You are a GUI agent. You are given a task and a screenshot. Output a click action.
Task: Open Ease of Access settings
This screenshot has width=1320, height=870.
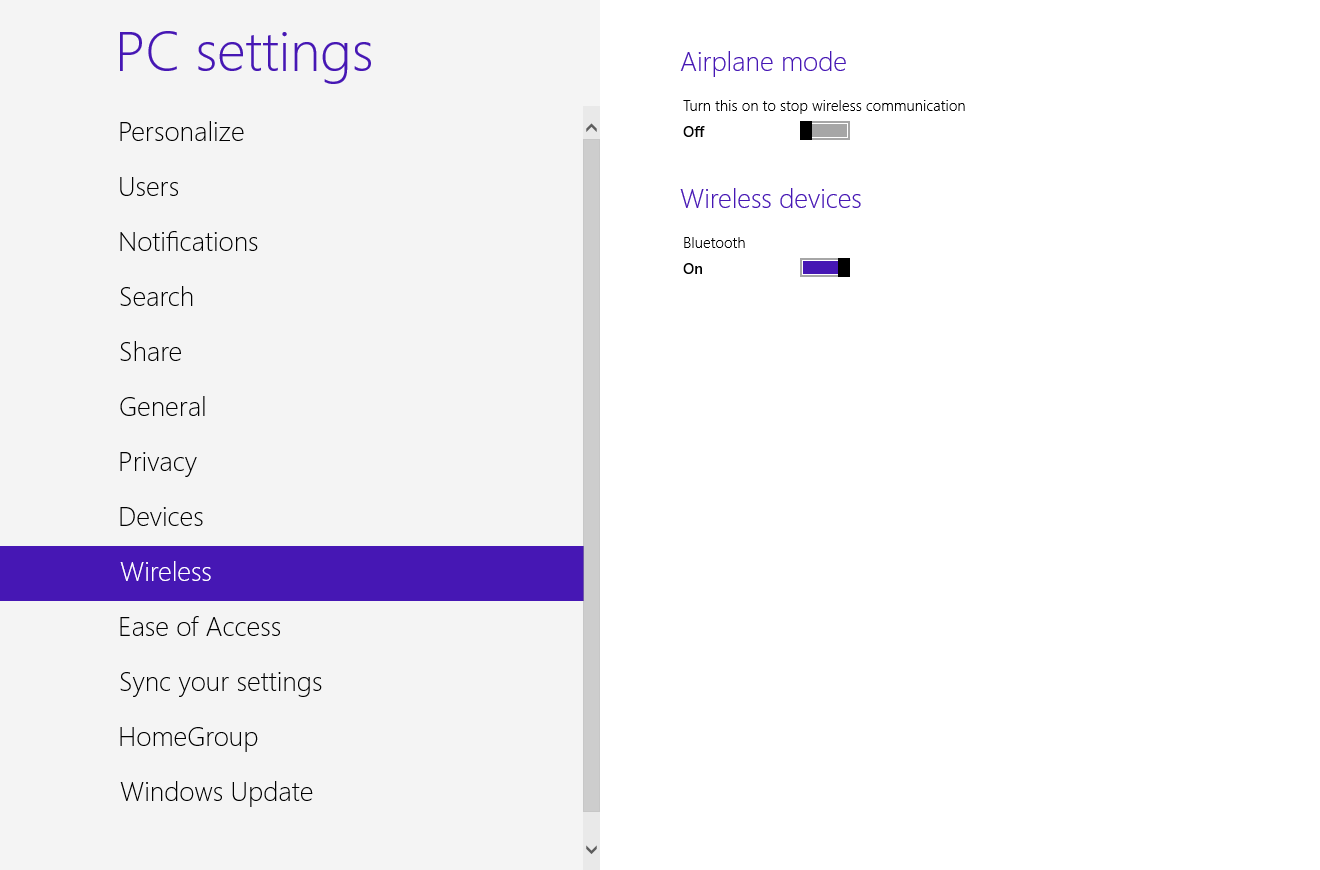[x=291, y=627]
